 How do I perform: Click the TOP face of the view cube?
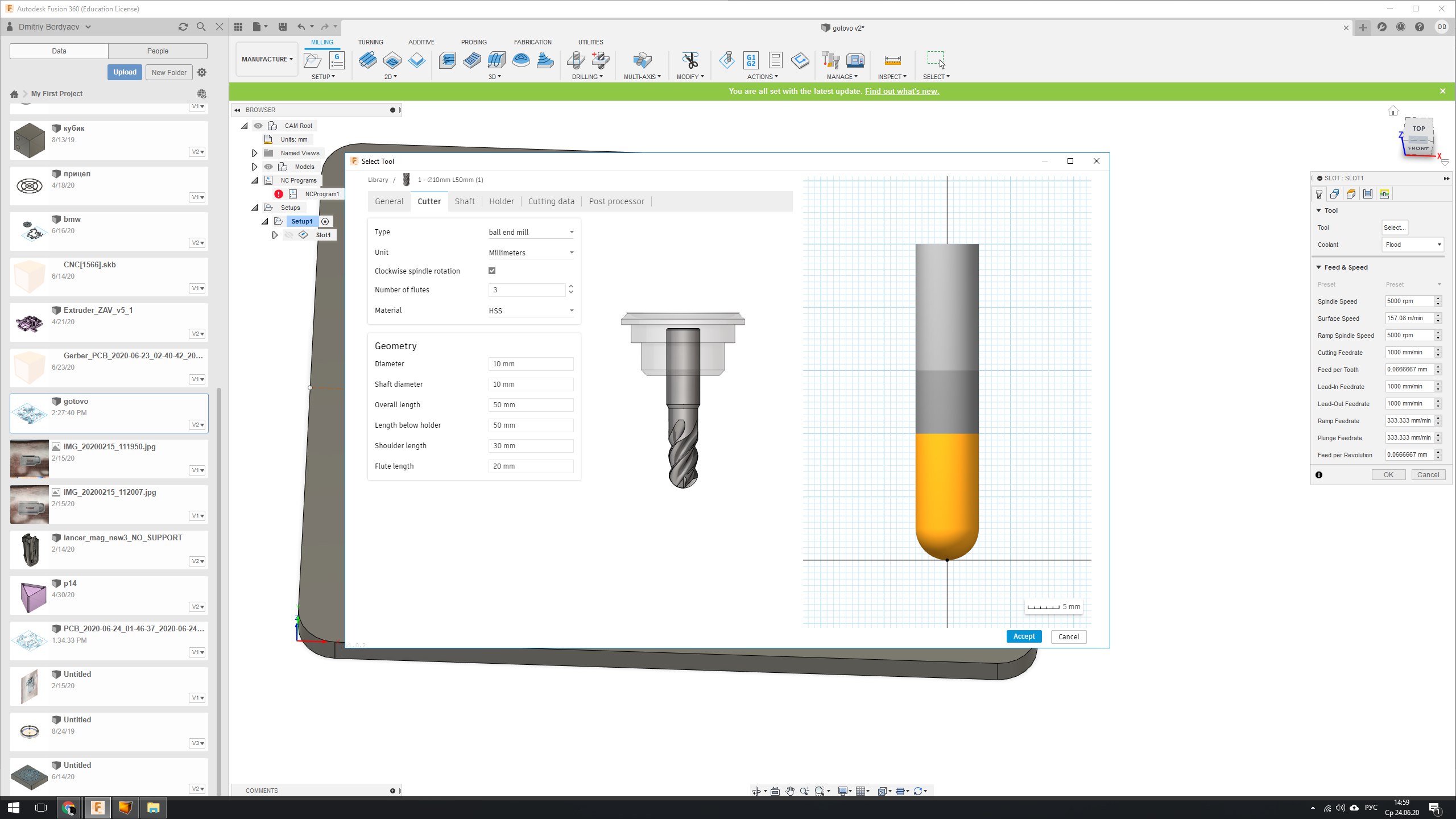pyautogui.click(x=1418, y=129)
